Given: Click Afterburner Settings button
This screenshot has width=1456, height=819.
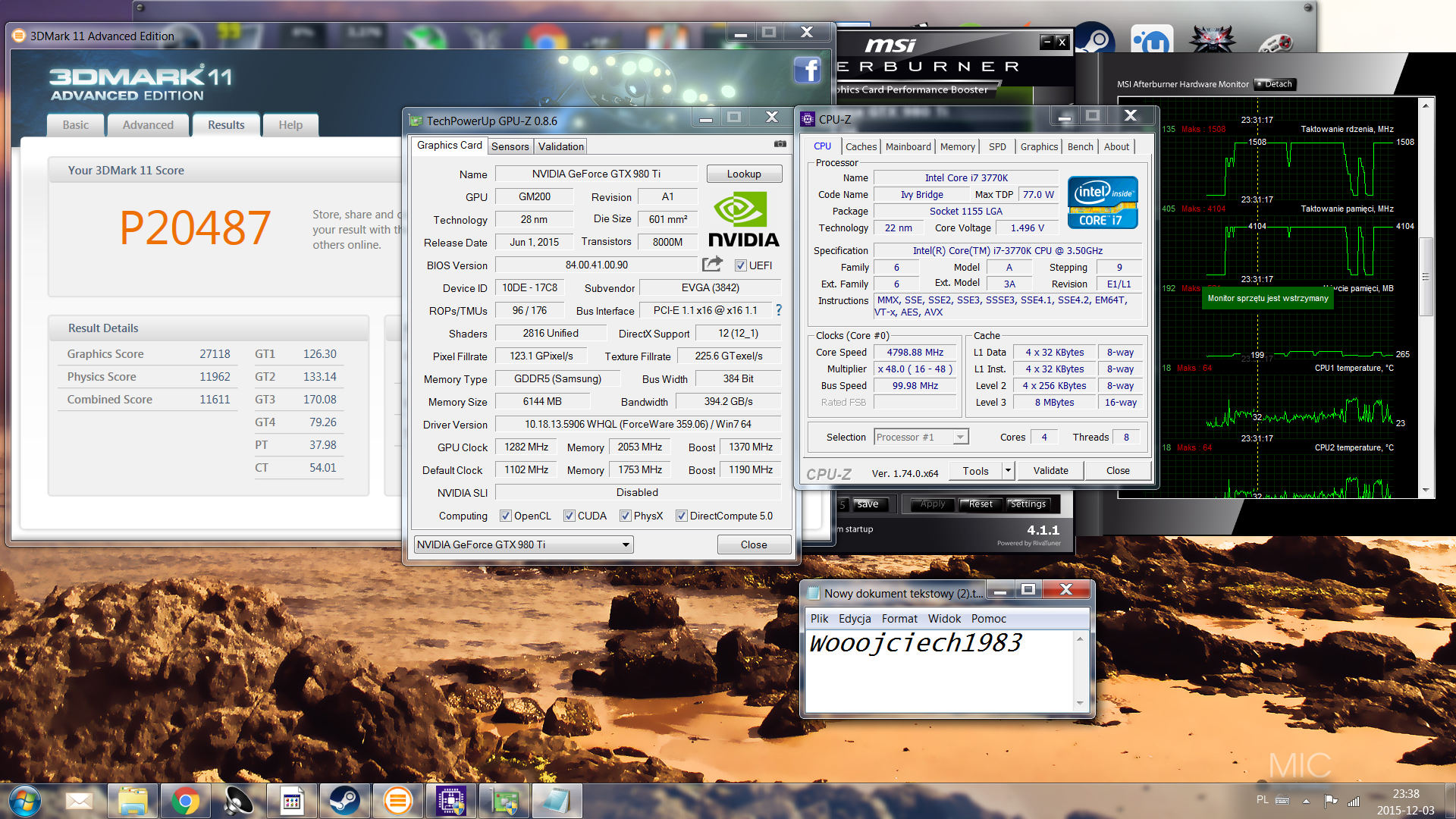Looking at the screenshot, I should [1028, 504].
